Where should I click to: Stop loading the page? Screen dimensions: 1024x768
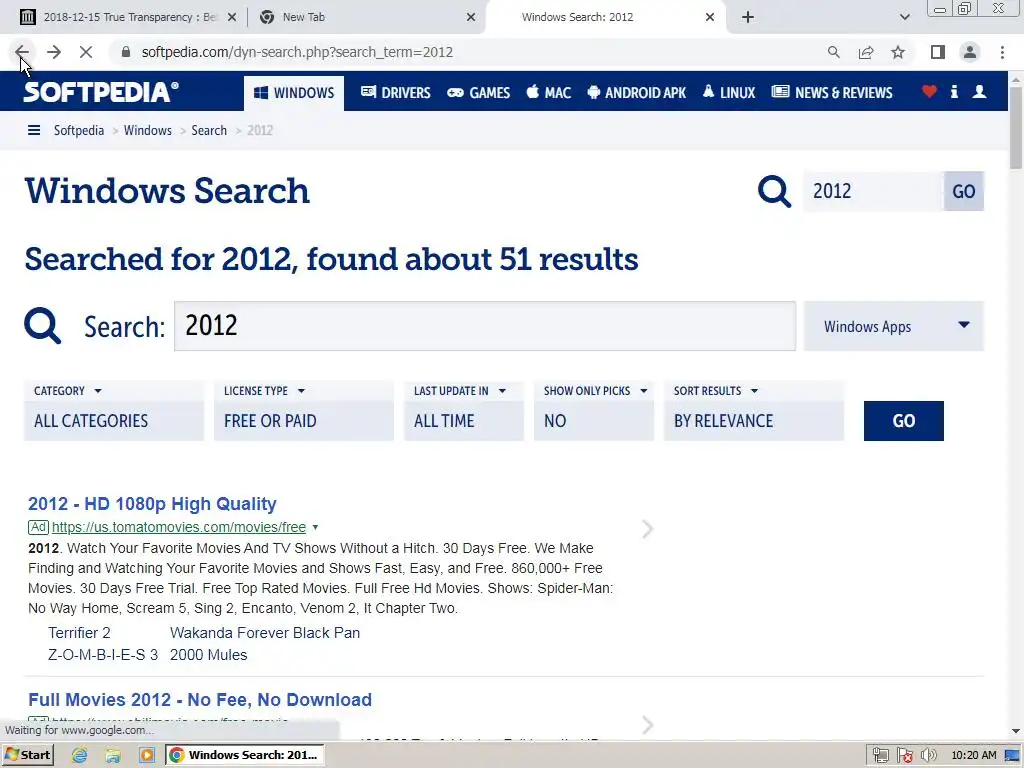(x=86, y=52)
